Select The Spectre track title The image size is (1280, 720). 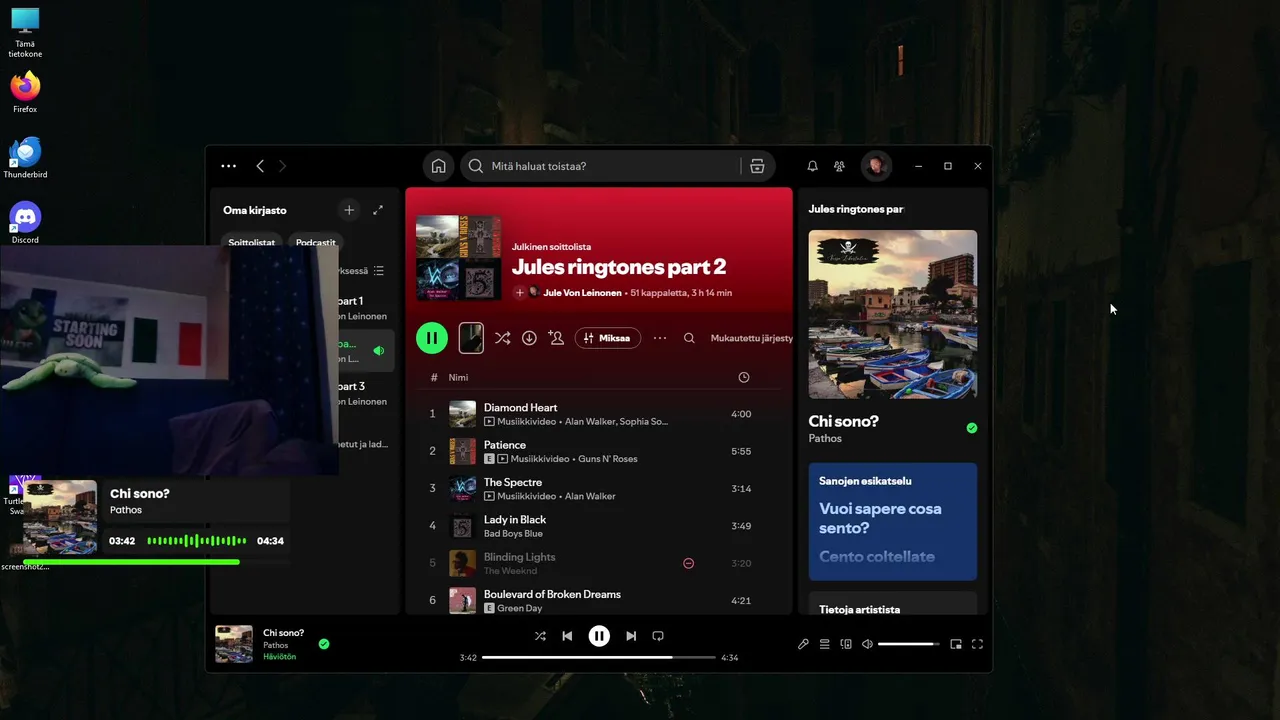[x=513, y=482]
